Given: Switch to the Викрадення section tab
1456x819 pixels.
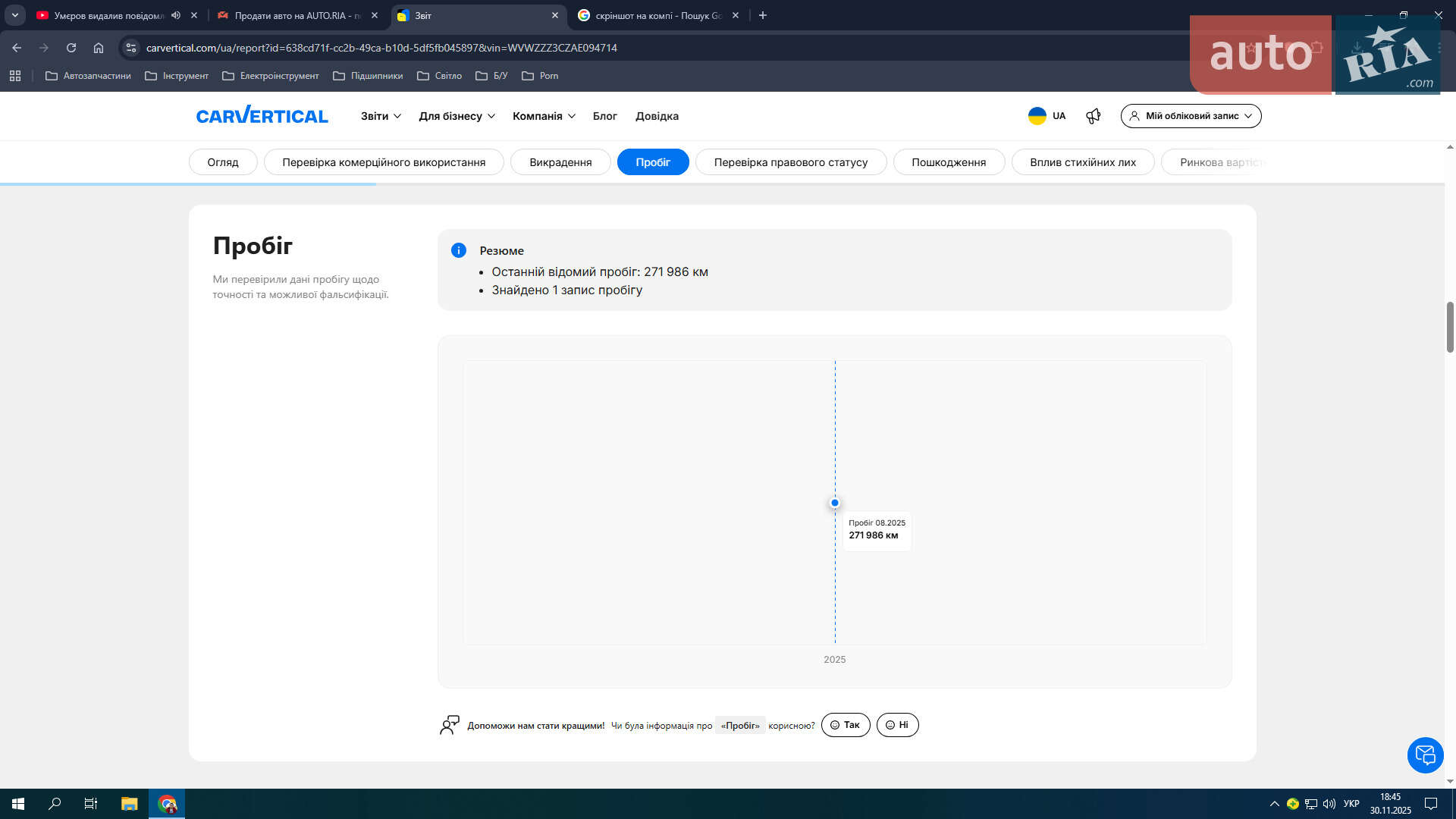Looking at the screenshot, I should pos(560,162).
